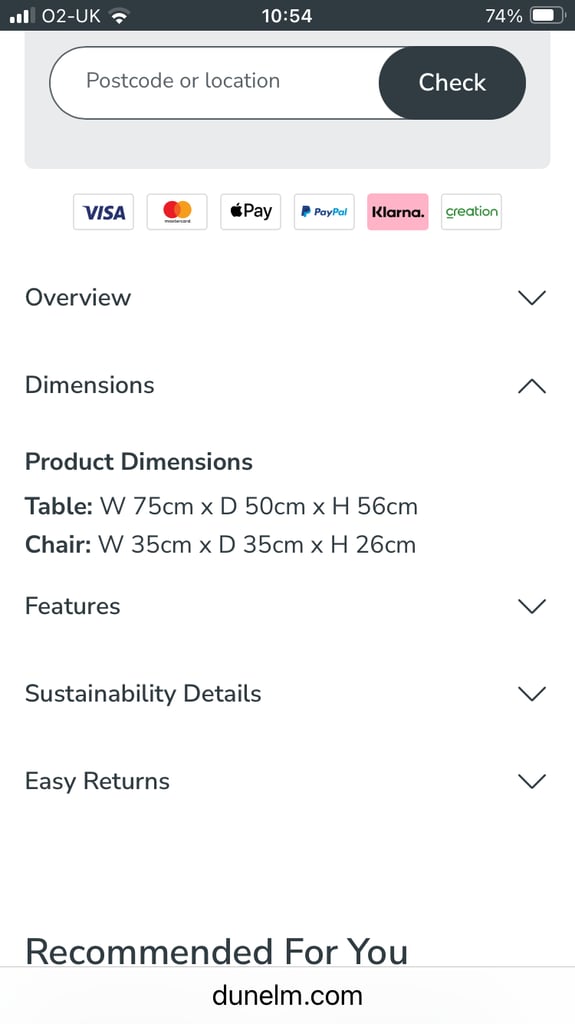The height and width of the screenshot is (1024, 575).
Task: Click the Visa payment icon
Action: tap(103, 212)
